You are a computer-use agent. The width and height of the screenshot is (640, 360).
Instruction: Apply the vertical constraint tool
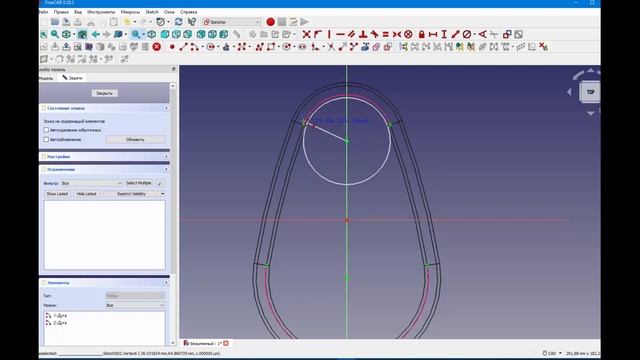329,34
